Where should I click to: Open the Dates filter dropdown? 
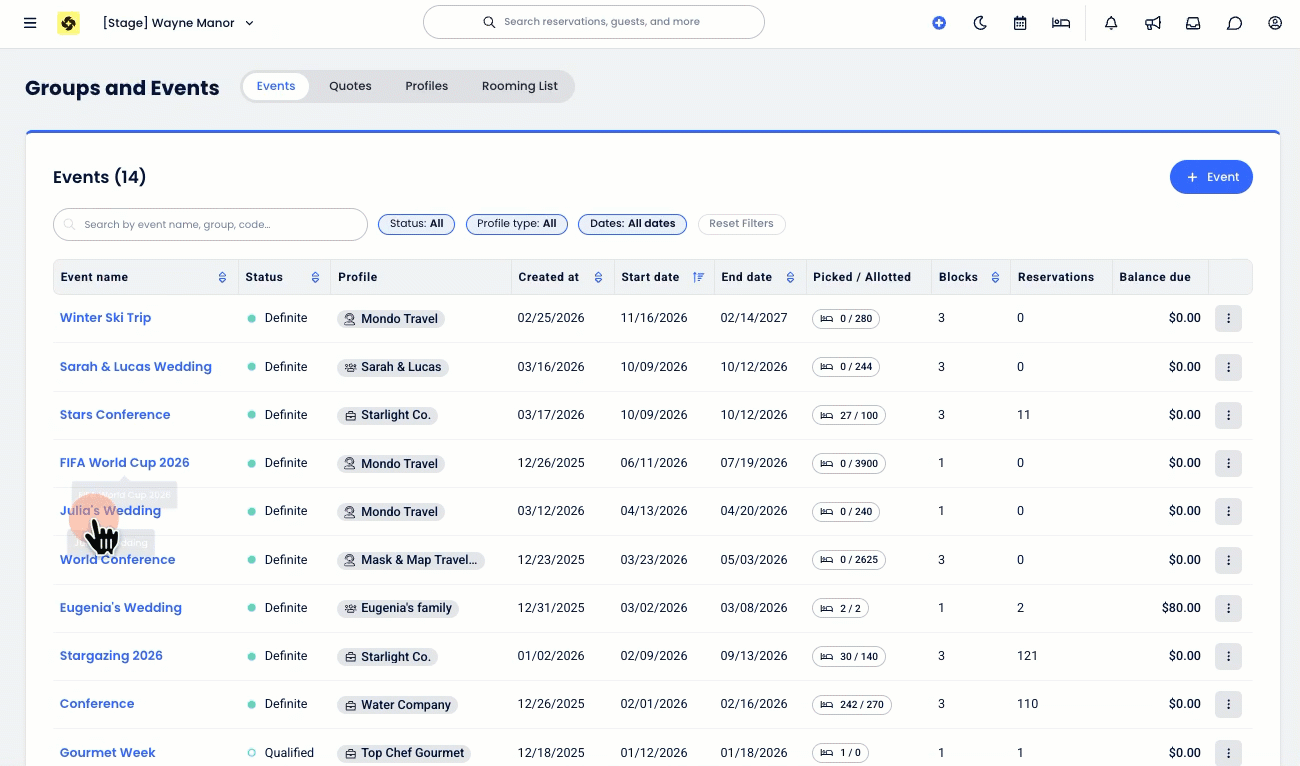pyautogui.click(x=632, y=224)
